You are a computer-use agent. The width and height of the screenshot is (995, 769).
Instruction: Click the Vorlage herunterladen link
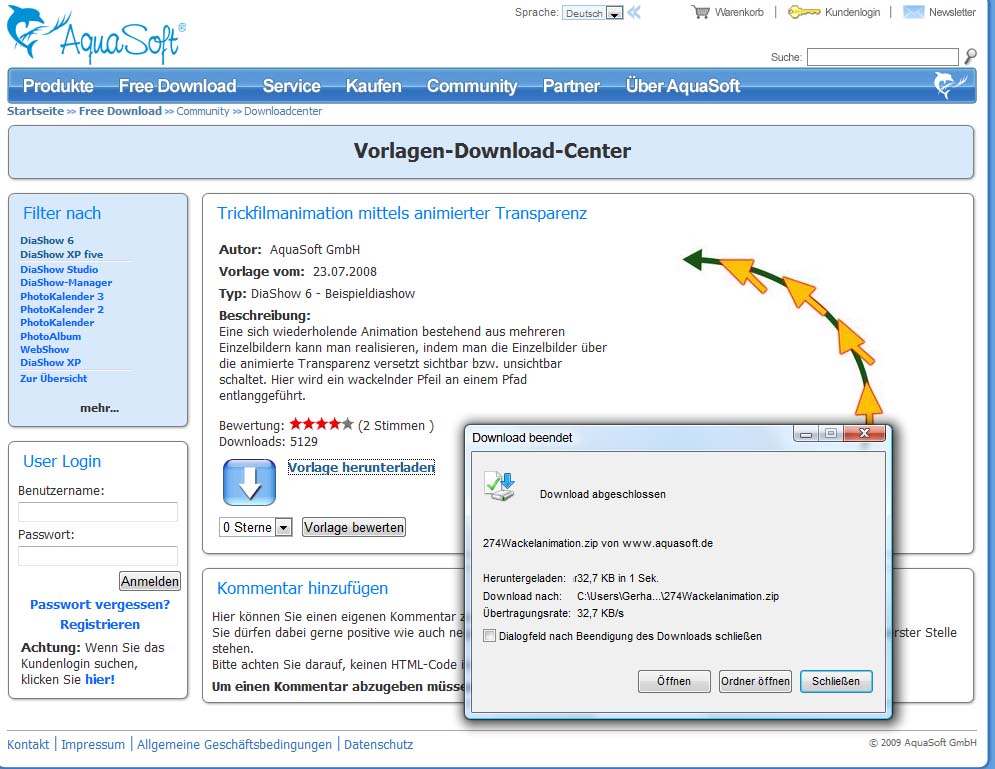point(361,467)
